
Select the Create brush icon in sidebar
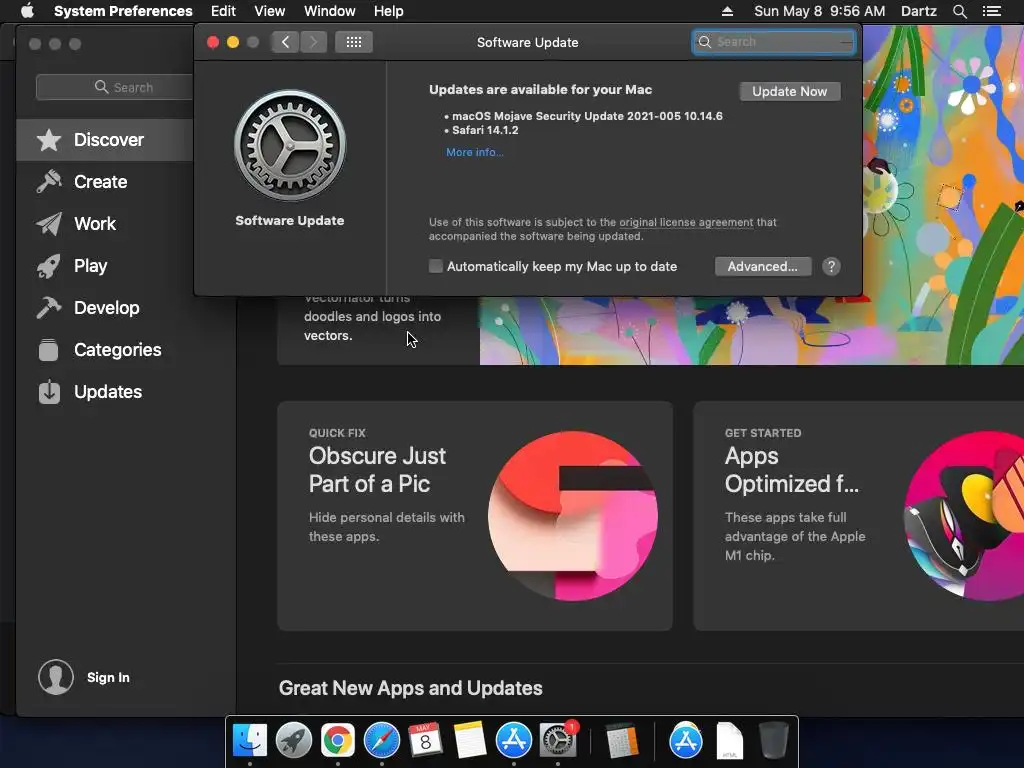click(49, 182)
